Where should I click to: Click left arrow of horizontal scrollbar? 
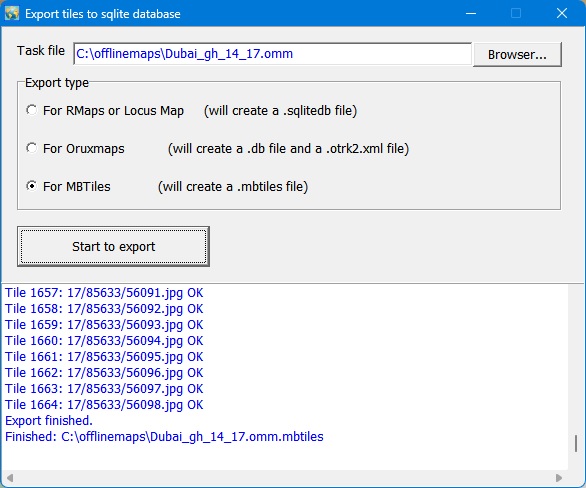(10, 478)
